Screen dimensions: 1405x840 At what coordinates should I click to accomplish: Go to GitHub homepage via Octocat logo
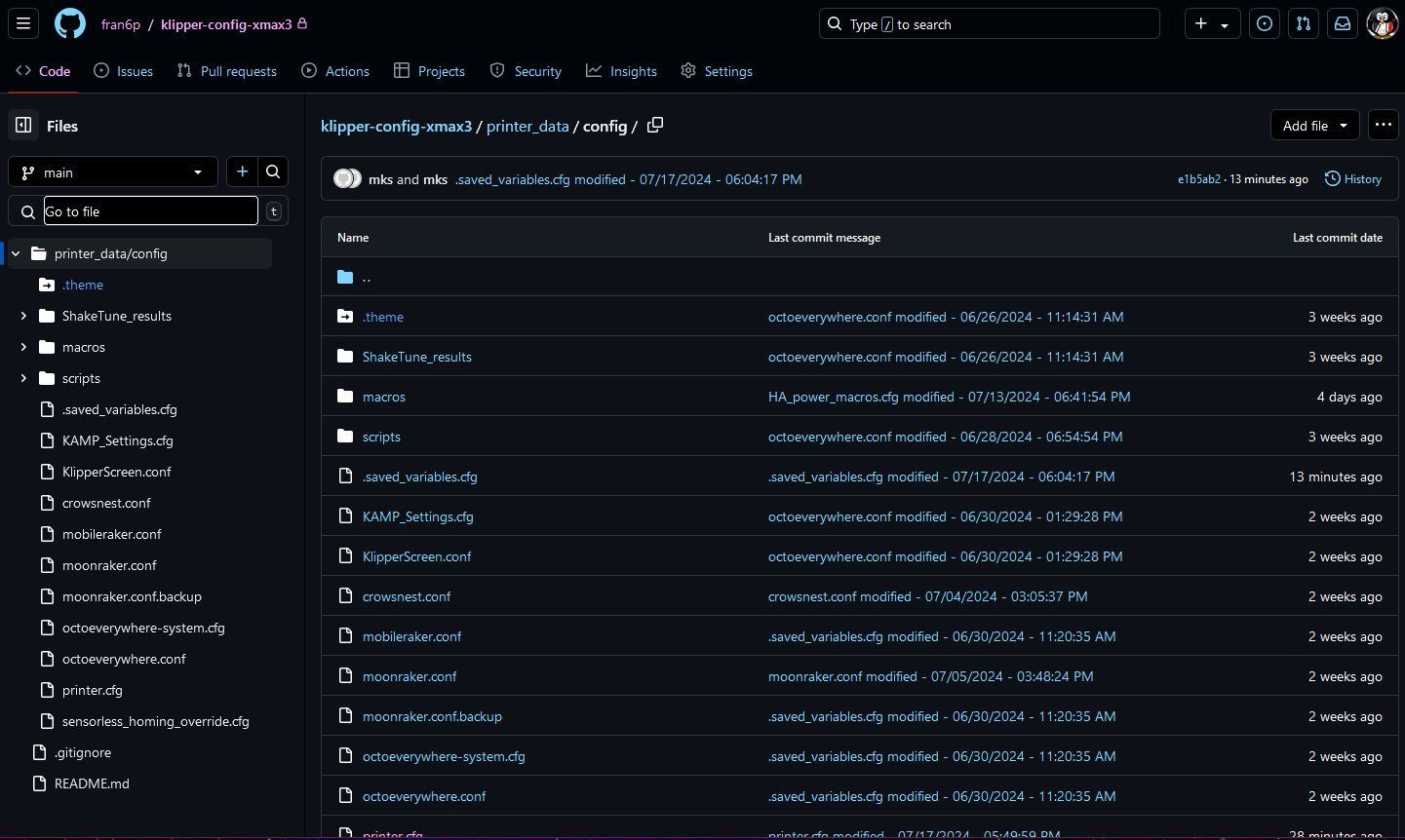[69, 23]
